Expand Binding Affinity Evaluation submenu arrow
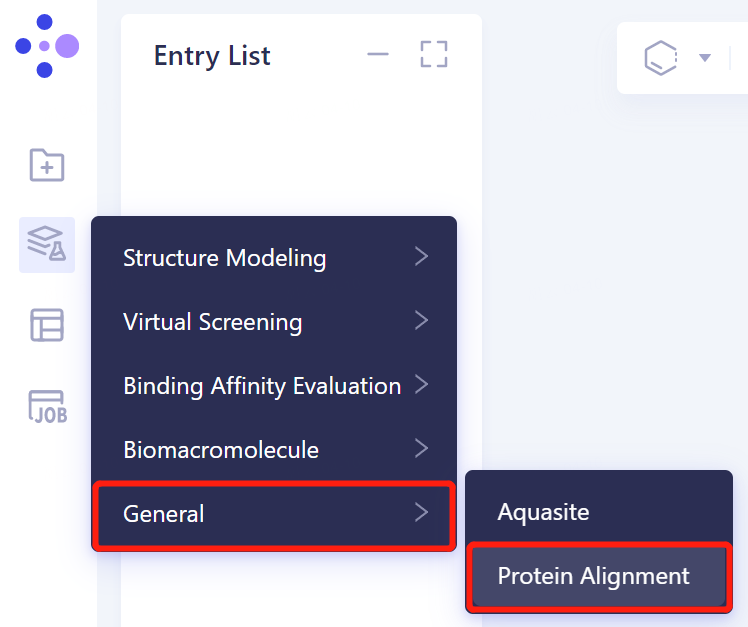 click(x=421, y=385)
